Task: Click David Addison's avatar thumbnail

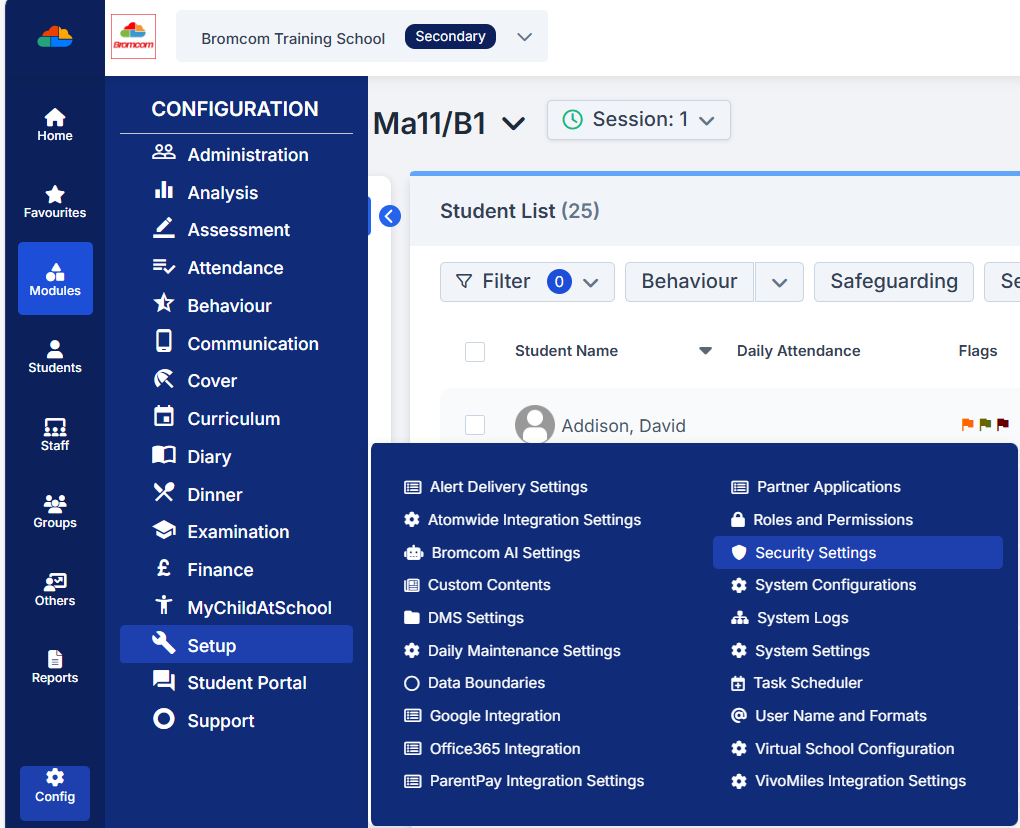Action: point(535,424)
